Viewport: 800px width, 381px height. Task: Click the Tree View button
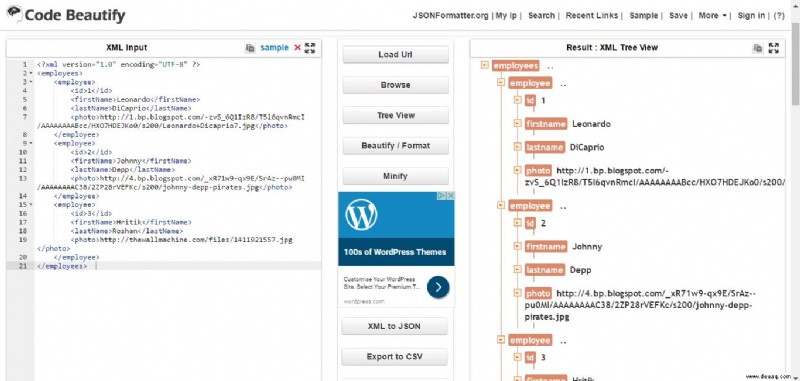tap(395, 115)
